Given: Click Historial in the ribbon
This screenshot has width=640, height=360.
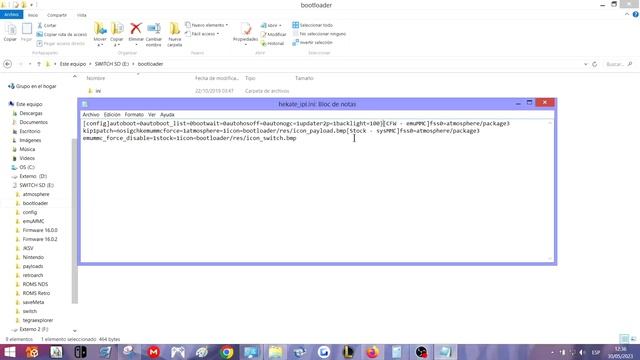Looking at the screenshot, I should (x=272, y=43).
